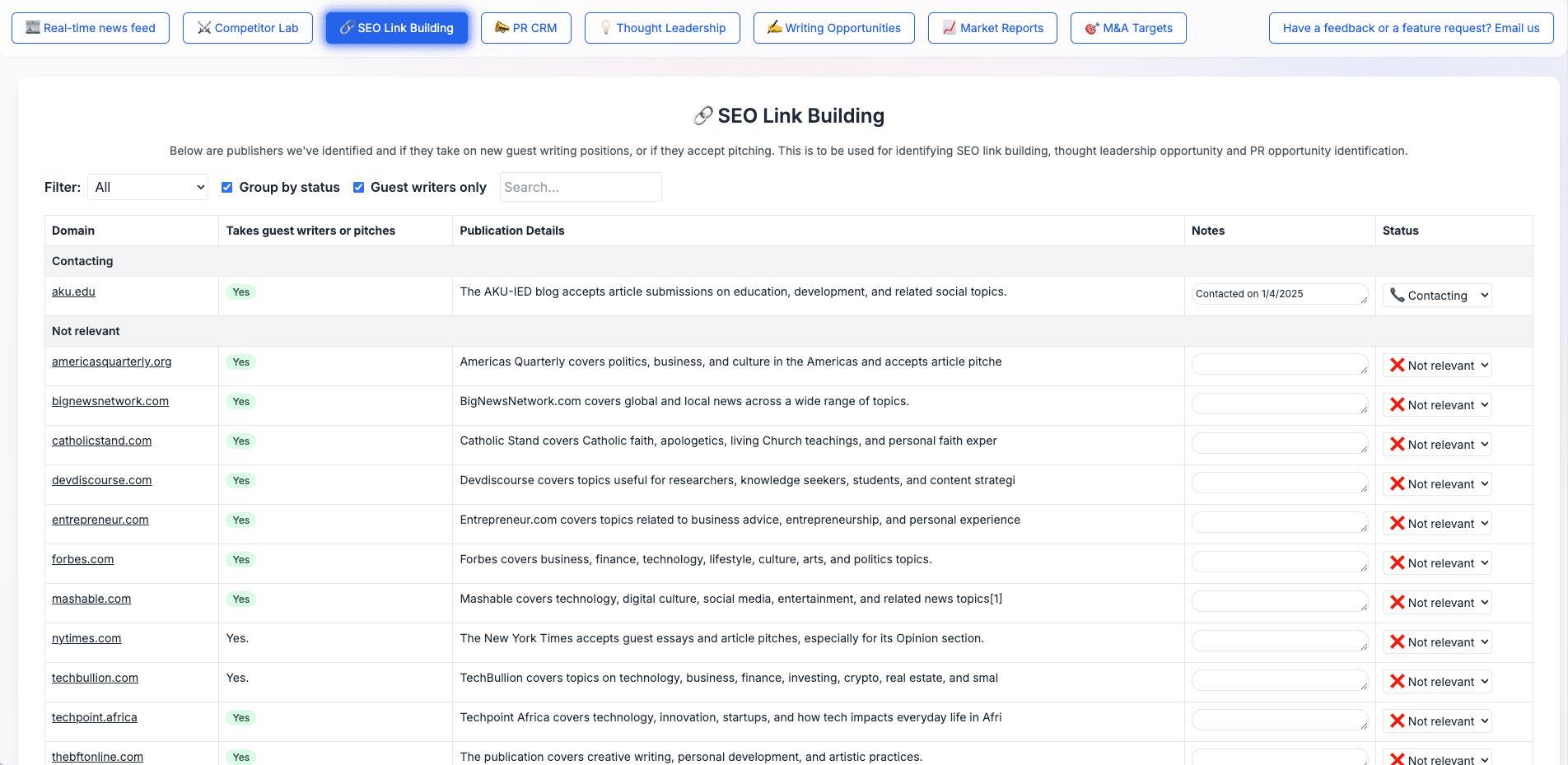Change status dropdown for aku.edu

[1436, 295]
